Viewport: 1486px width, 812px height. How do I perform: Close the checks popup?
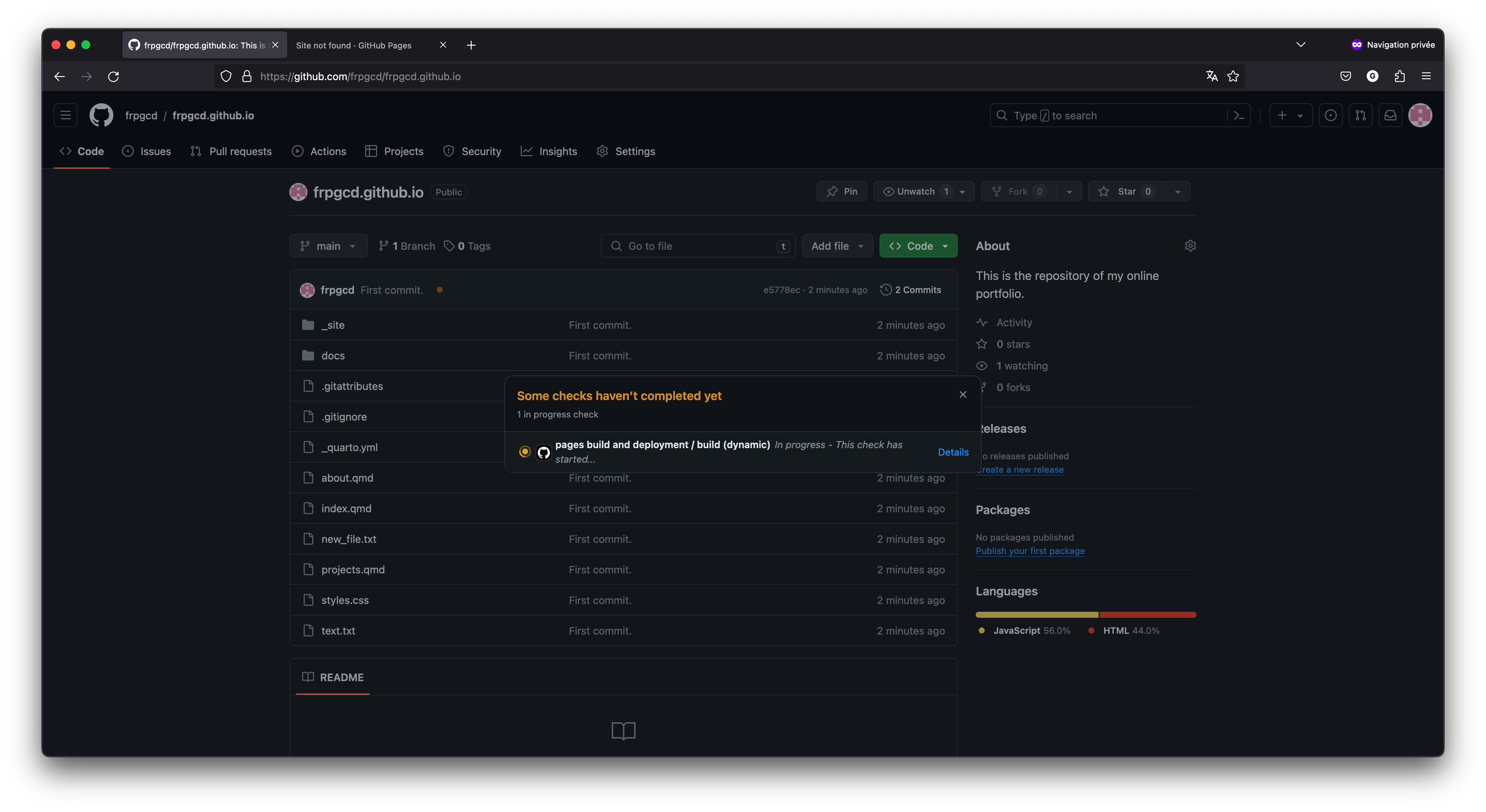tap(963, 394)
